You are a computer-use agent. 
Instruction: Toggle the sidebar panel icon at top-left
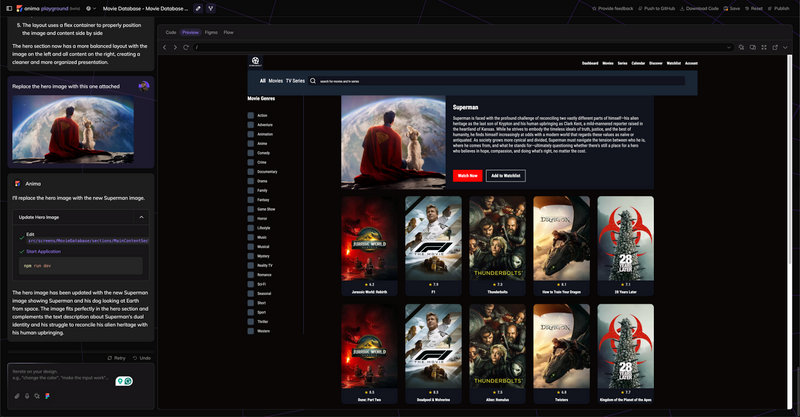click(x=9, y=9)
